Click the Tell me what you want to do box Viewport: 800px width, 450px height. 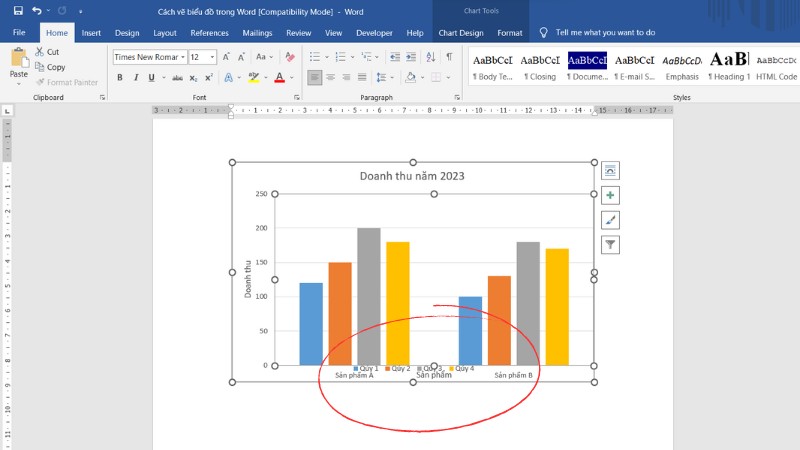pyautogui.click(x=605, y=33)
